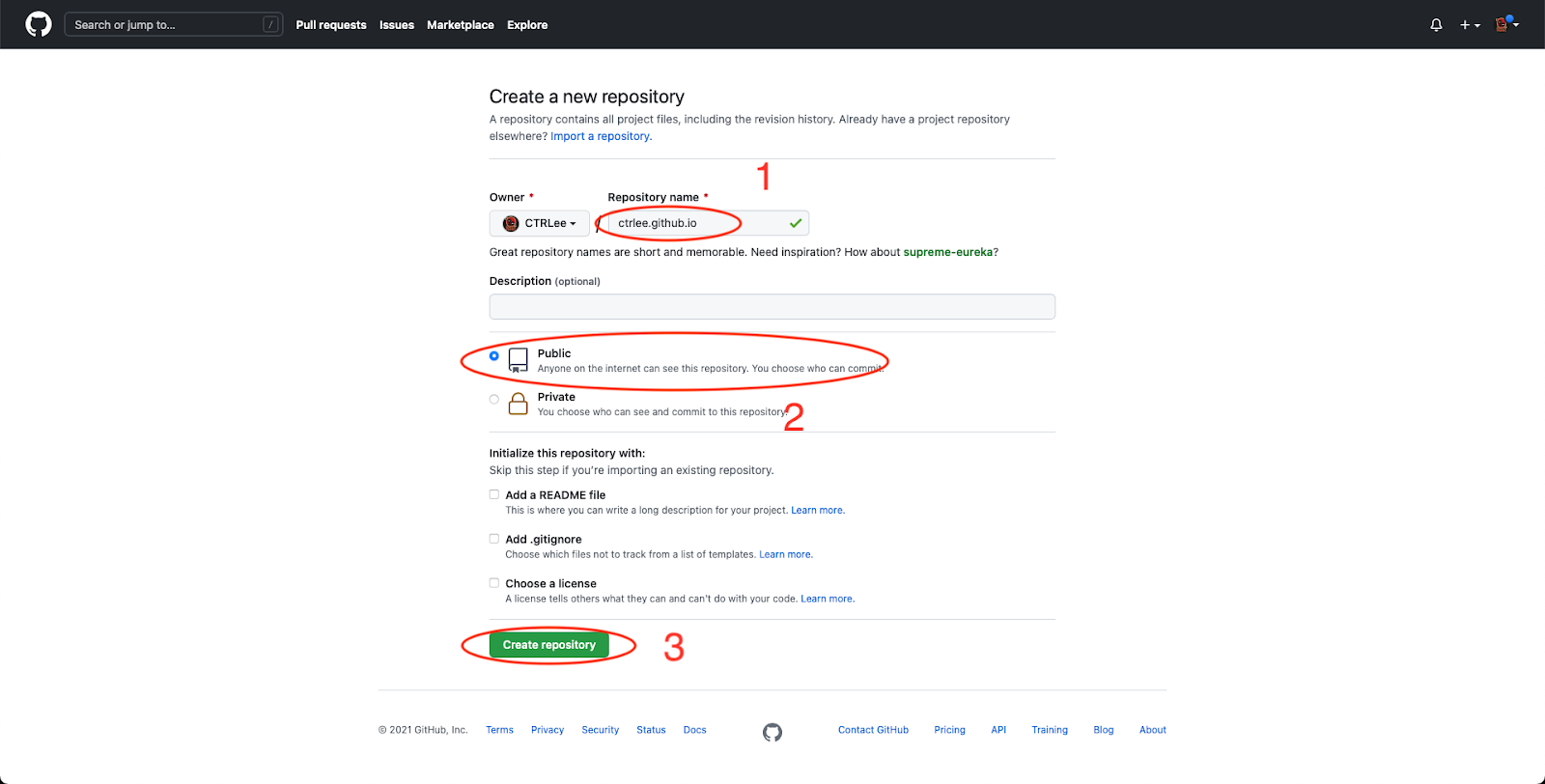Click the footer GitHub logo

point(772,733)
